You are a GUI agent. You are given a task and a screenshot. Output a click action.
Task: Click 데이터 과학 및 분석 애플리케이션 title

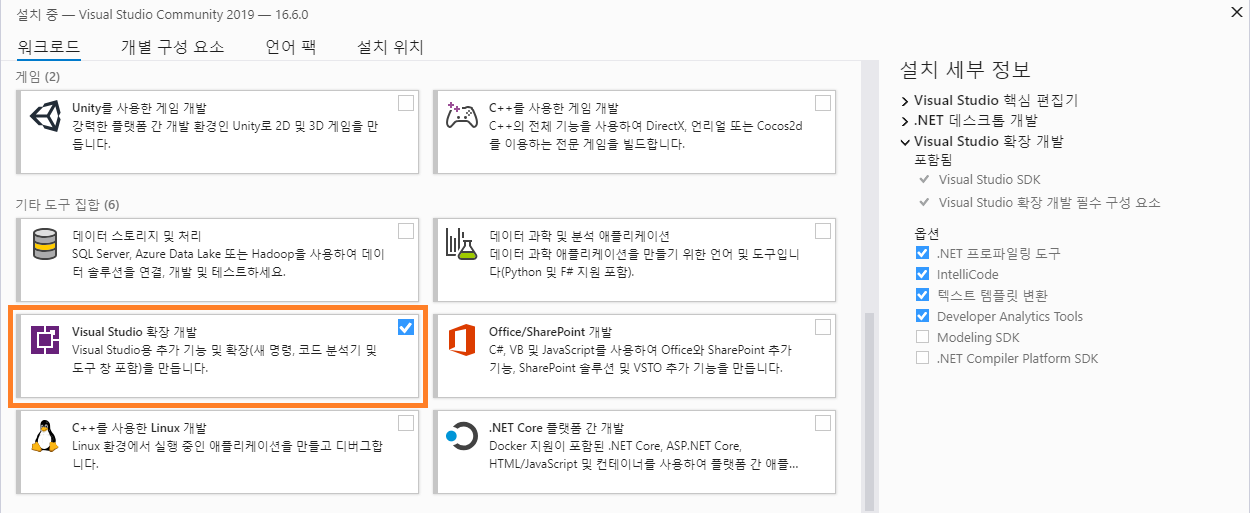click(x=579, y=236)
